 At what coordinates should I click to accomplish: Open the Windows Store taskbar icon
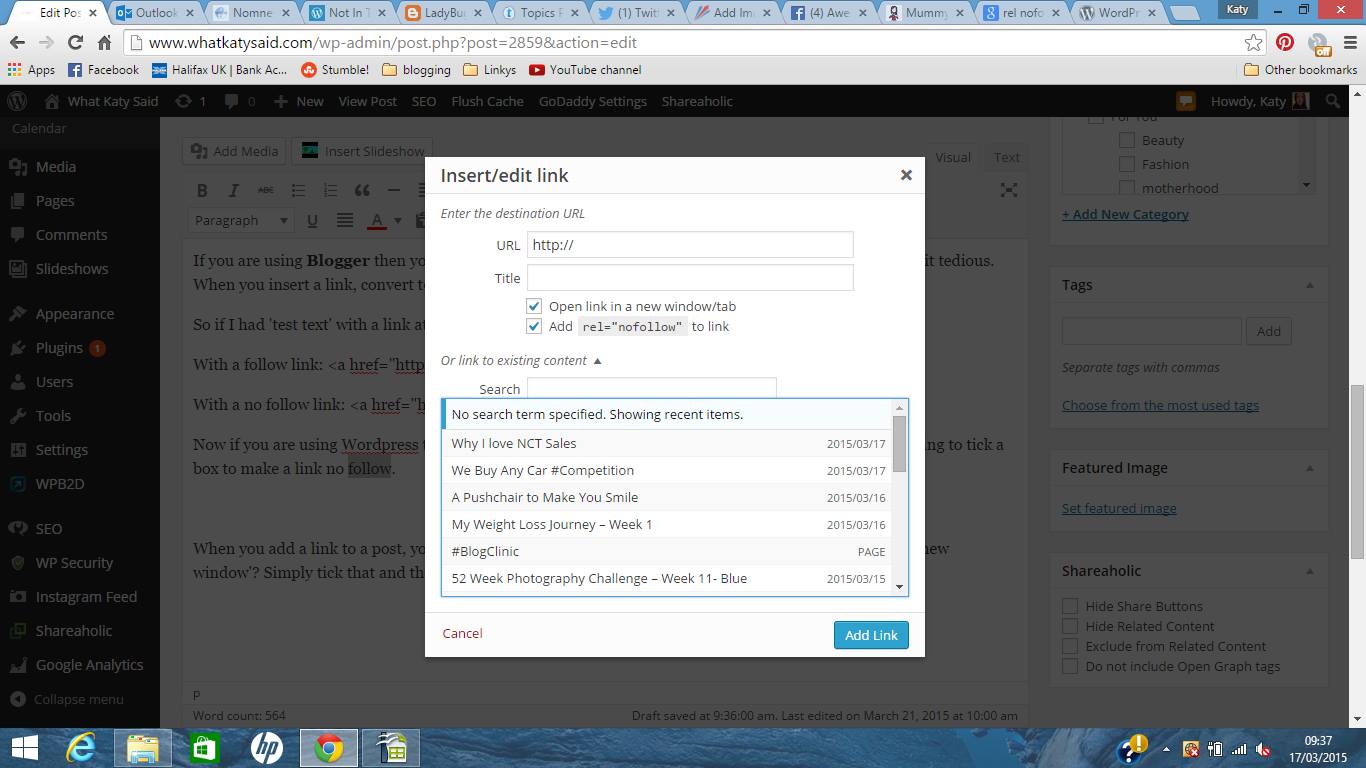pos(204,748)
